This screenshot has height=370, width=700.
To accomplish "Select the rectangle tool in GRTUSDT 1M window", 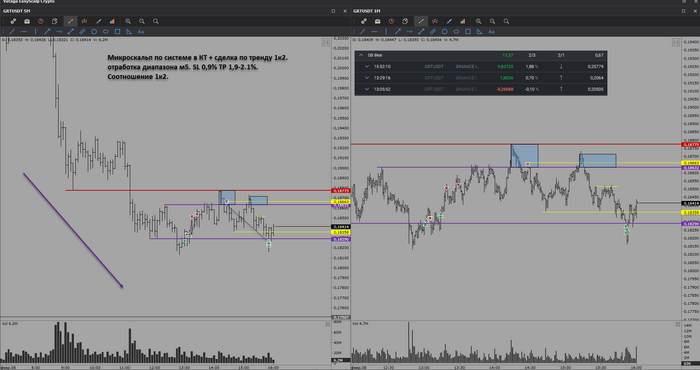I will pos(468,32).
